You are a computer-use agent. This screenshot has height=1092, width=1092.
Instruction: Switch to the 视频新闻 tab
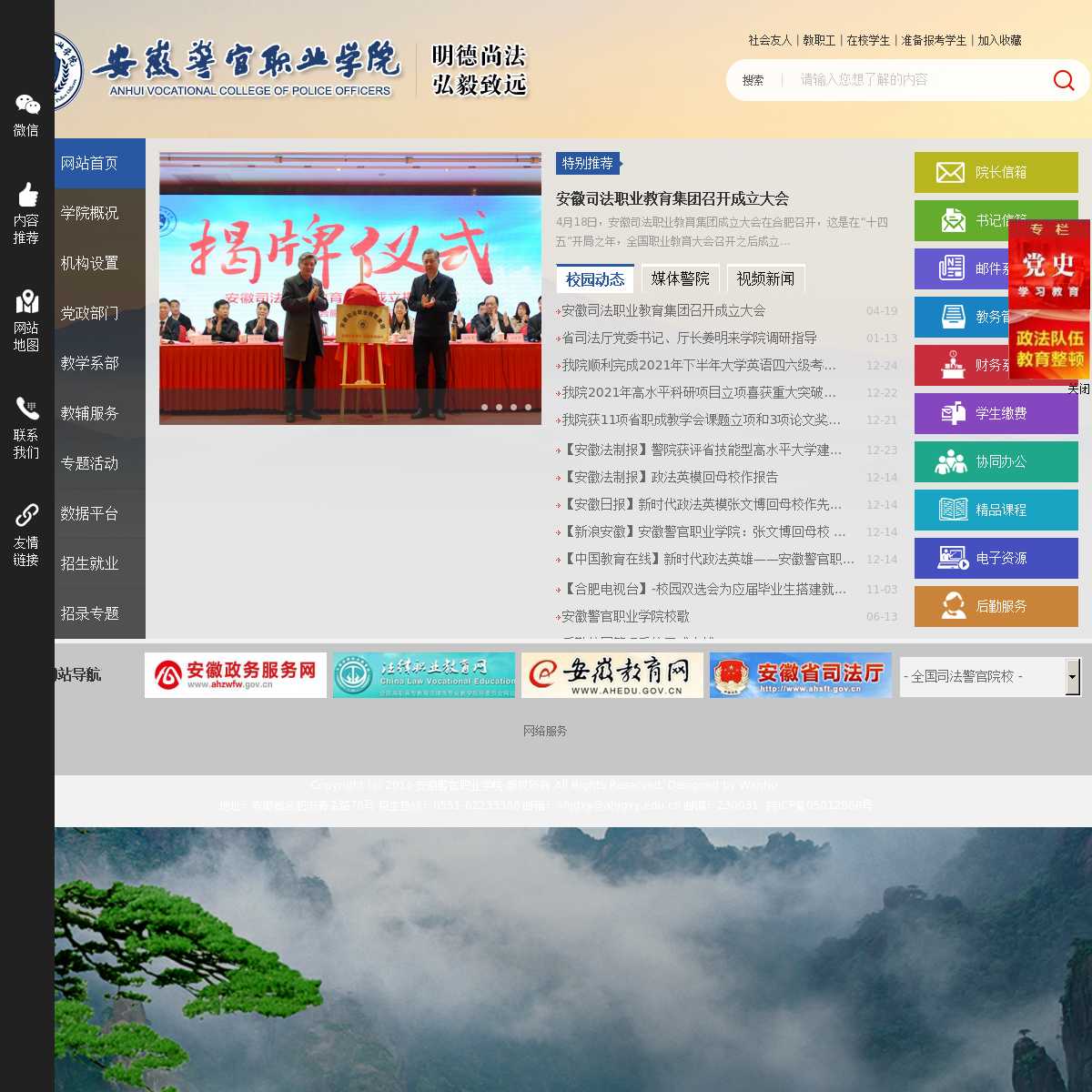[765, 278]
